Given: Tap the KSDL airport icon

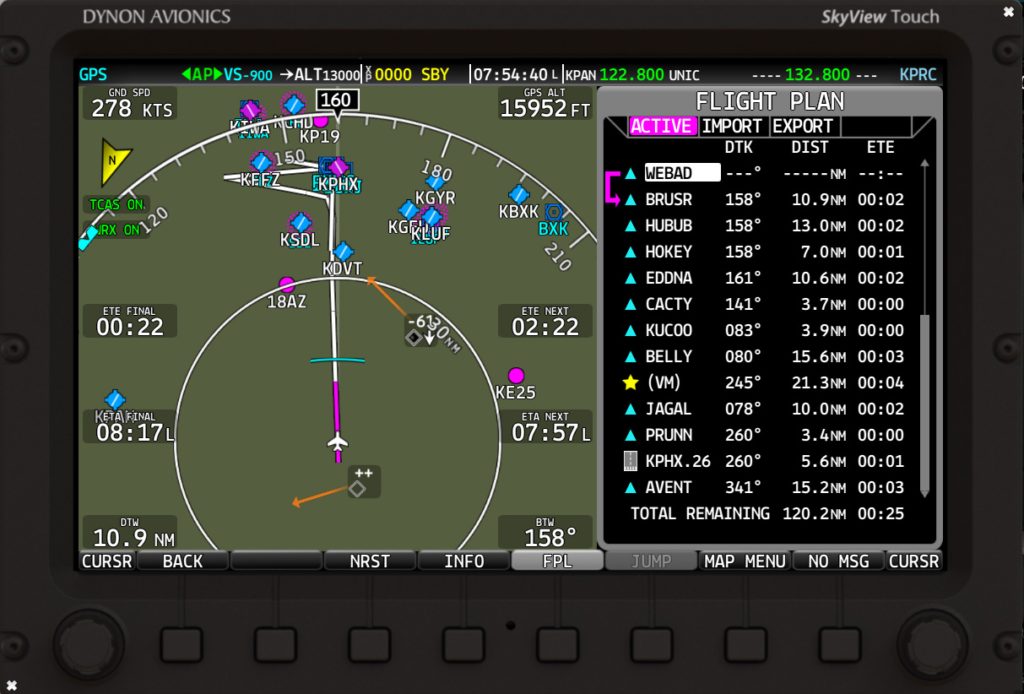Looking at the screenshot, I should click(300, 223).
